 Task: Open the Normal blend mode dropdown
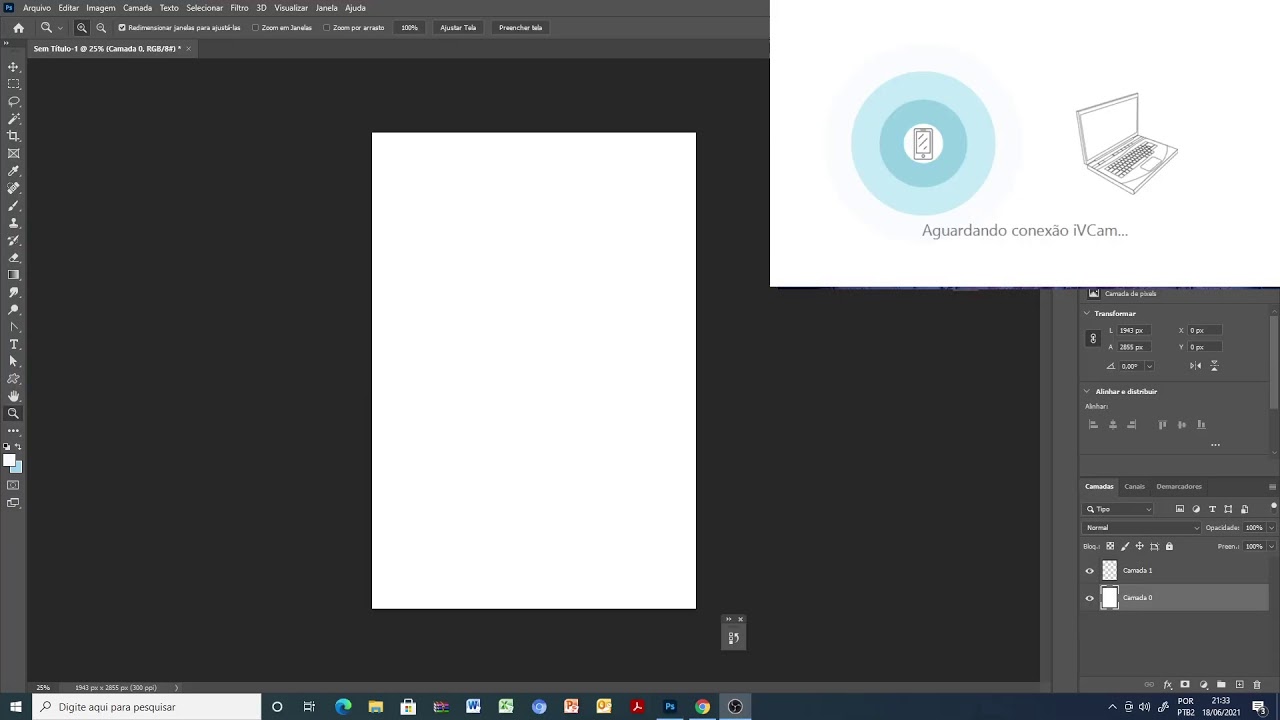1141,528
